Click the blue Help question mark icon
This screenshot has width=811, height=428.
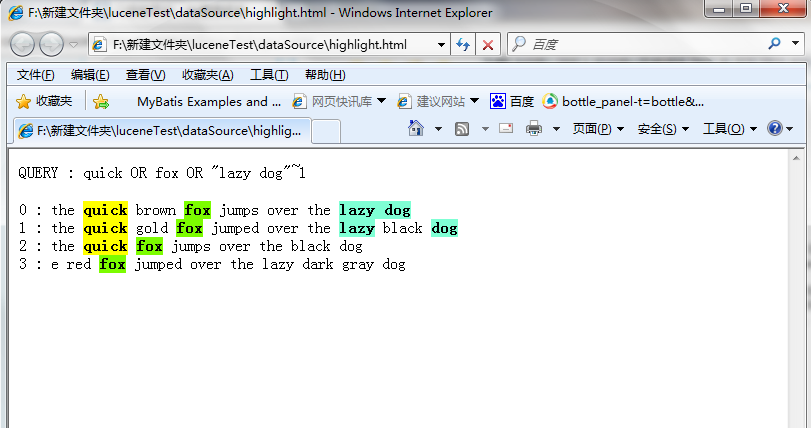click(x=775, y=128)
